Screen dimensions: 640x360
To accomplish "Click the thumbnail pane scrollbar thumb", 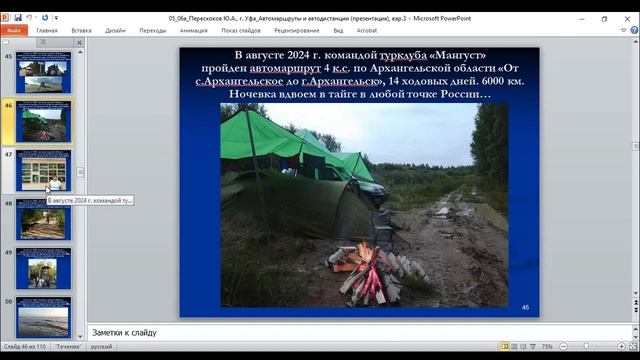I will [x=80, y=172].
